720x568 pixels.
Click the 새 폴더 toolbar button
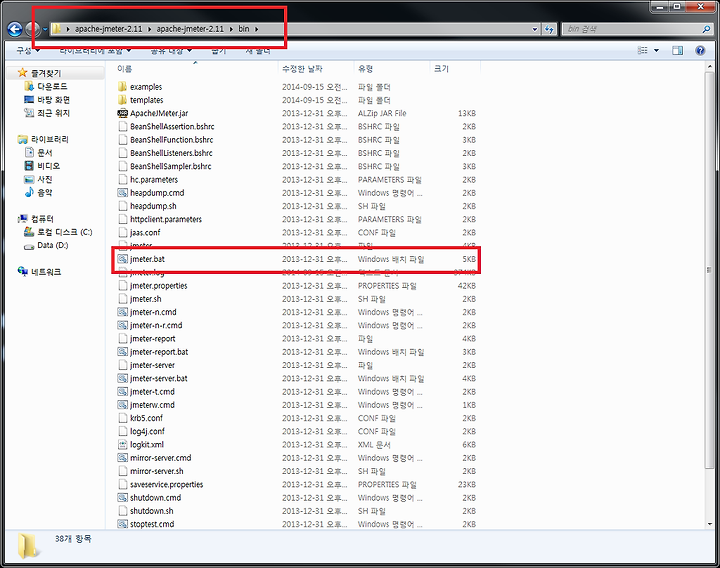(258, 51)
